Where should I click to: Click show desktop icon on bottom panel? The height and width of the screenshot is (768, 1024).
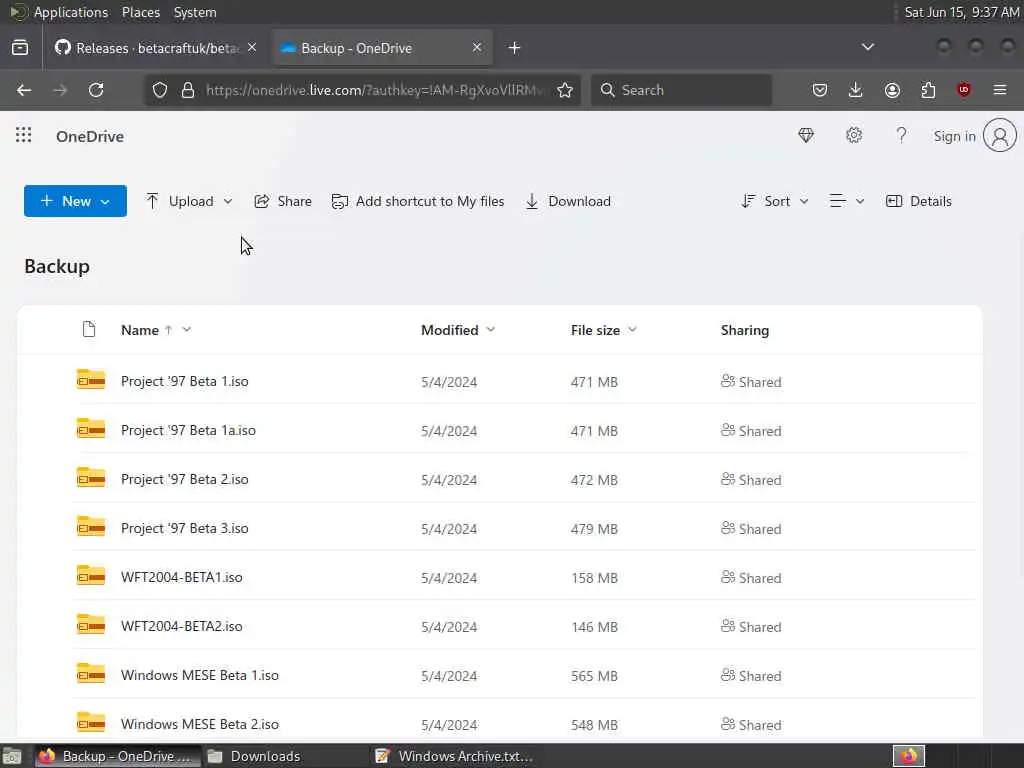point(12,757)
